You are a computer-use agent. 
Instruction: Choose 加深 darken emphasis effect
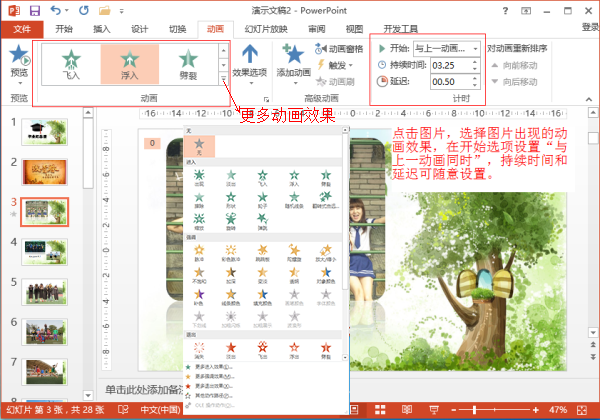(231, 275)
